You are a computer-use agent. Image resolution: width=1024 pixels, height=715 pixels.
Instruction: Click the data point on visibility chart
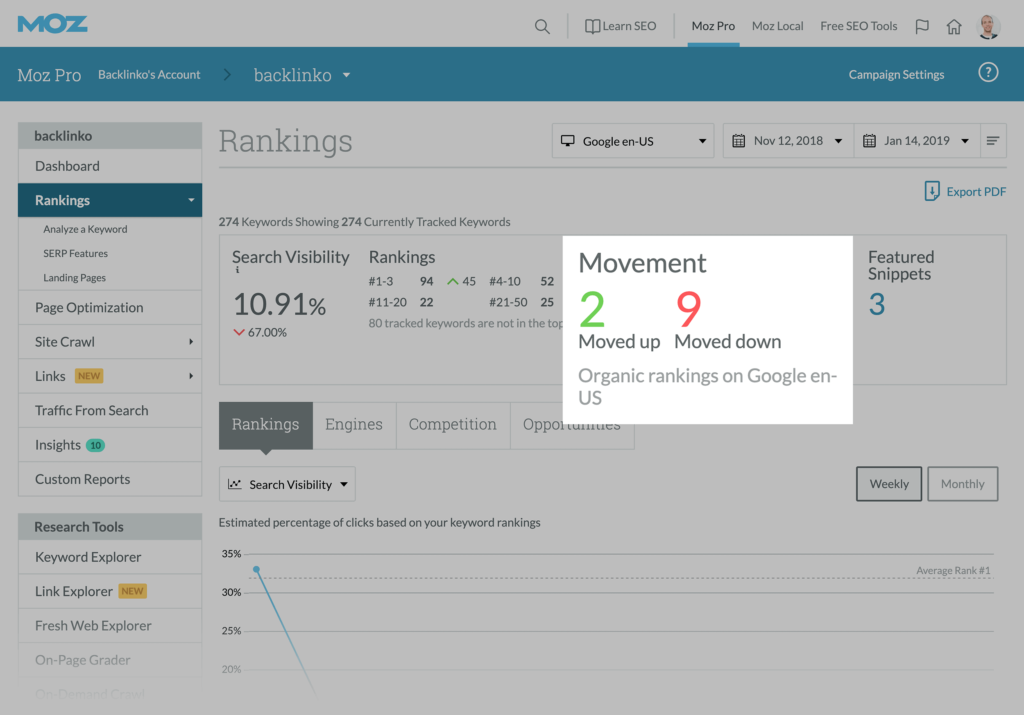point(256,570)
